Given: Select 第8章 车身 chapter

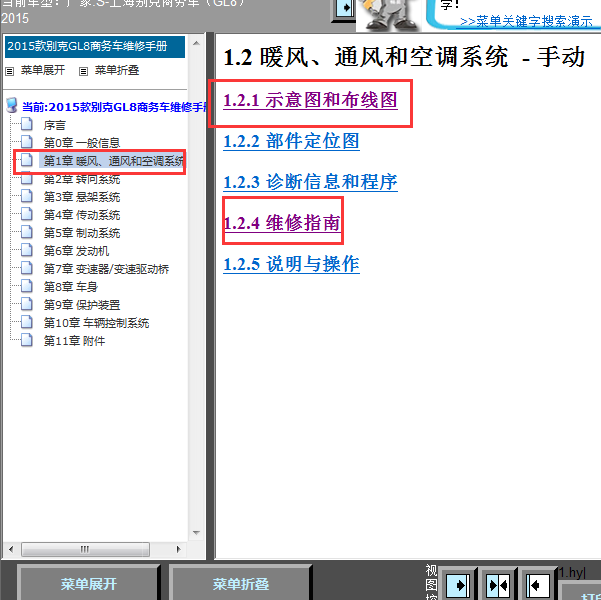Looking at the screenshot, I should 71,287.
